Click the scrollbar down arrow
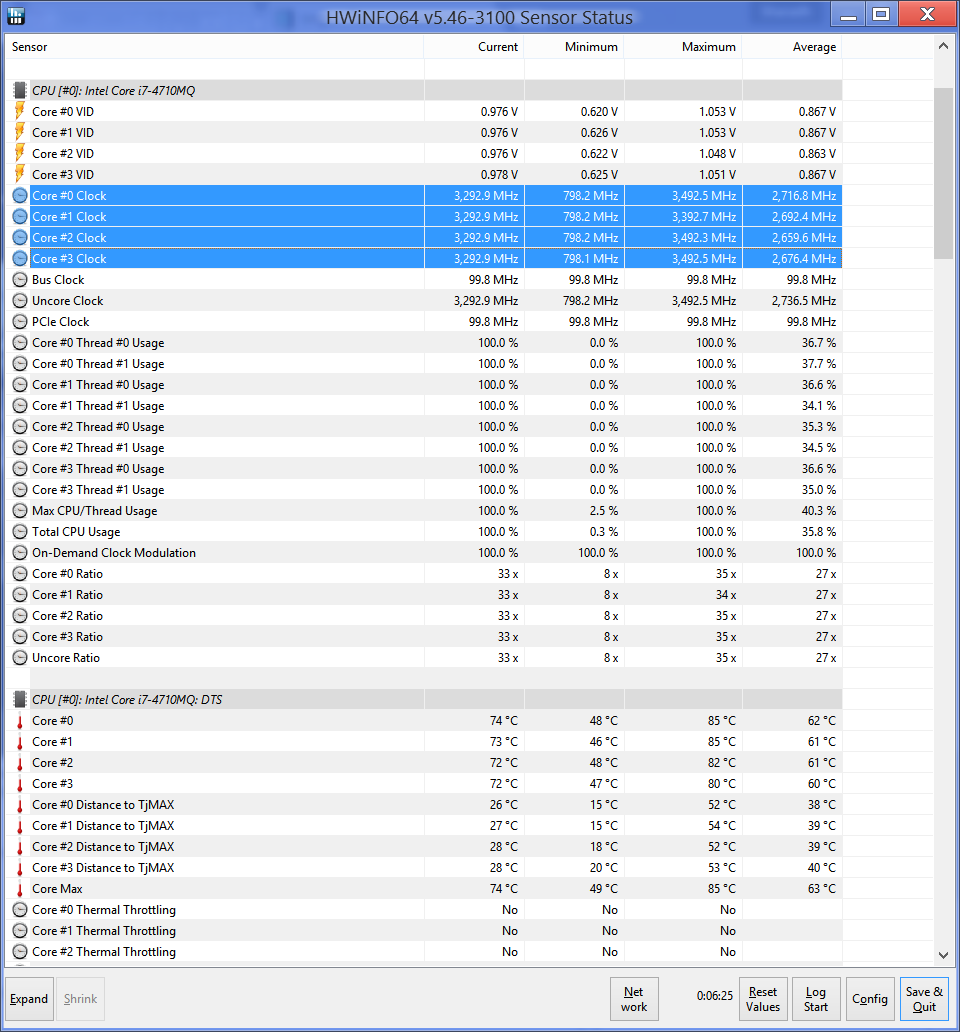Image resolution: width=960 pixels, height=1032 pixels. [x=943, y=955]
